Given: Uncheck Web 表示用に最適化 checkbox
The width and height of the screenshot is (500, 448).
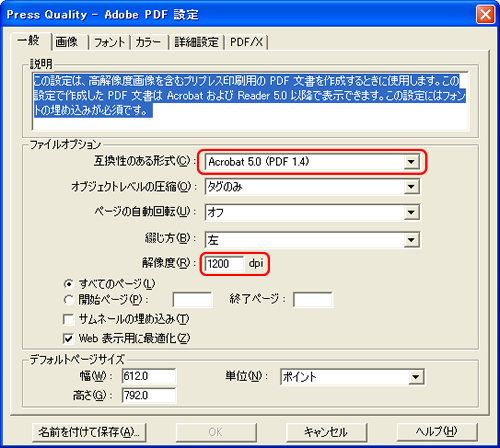Looking at the screenshot, I should pyautogui.click(x=68, y=339).
